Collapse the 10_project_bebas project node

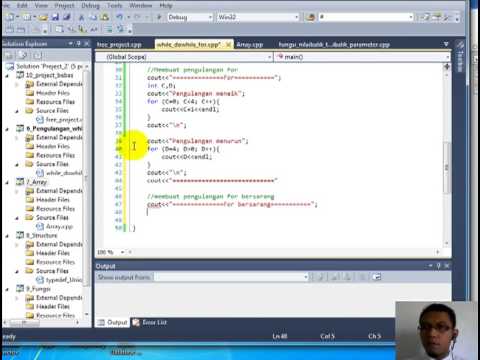click(7, 75)
